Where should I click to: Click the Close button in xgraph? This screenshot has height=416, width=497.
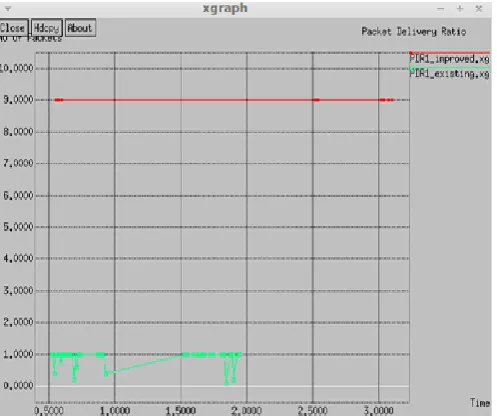13,28
